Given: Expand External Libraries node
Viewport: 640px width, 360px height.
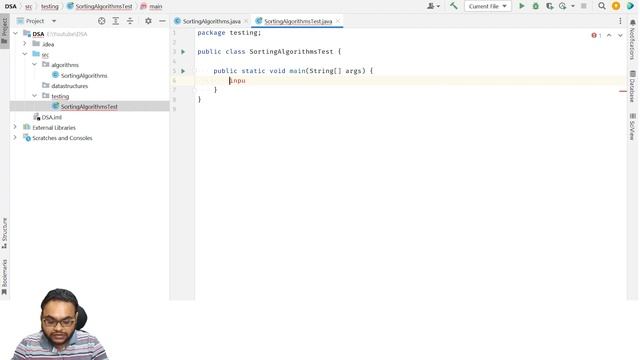Looking at the screenshot, I should (x=16, y=127).
